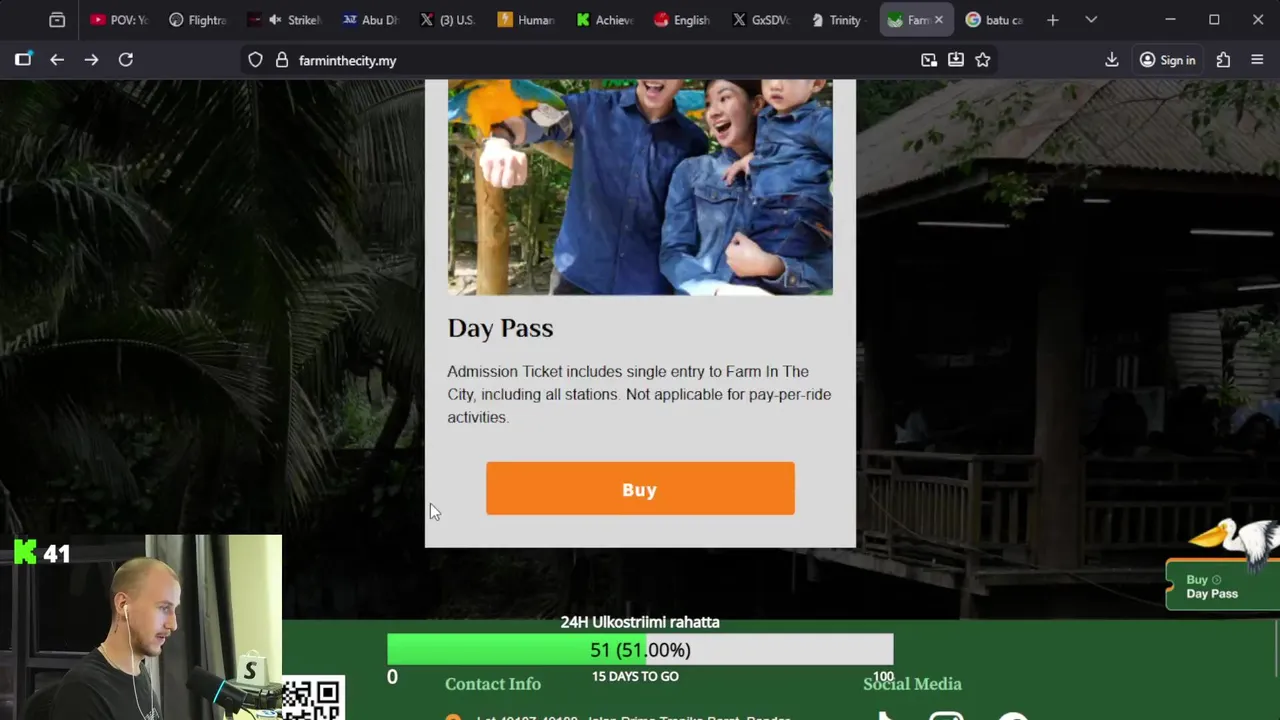Click the Instagram social media icon
Screen dimensions: 1280x720
point(946,715)
